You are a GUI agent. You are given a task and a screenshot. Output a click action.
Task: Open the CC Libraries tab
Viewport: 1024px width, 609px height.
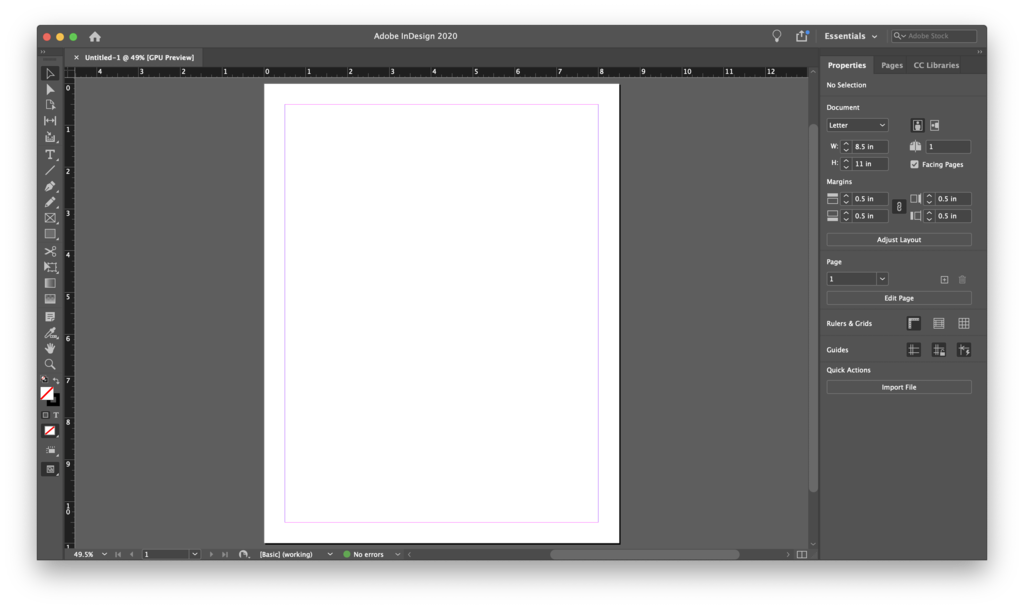click(x=936, y=65)
